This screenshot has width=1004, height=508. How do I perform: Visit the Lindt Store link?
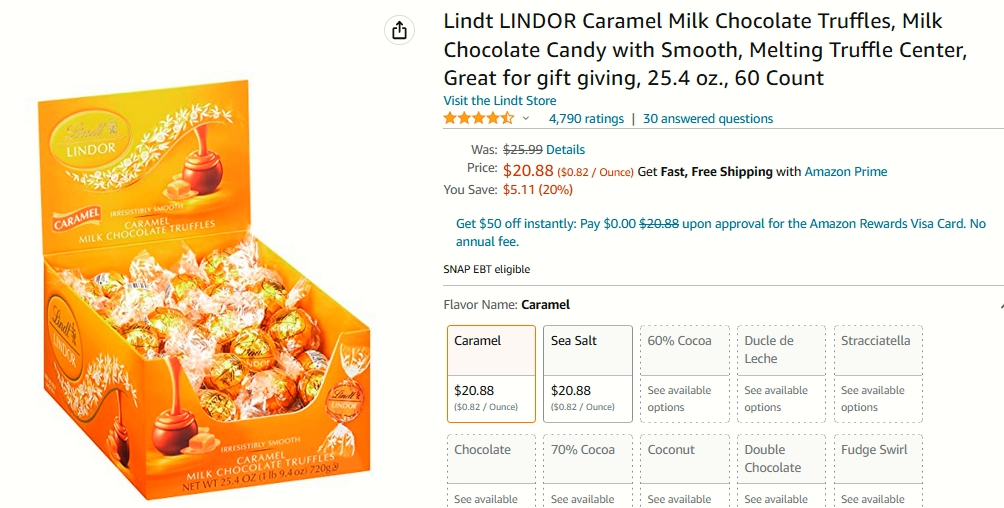coord(499,101)
